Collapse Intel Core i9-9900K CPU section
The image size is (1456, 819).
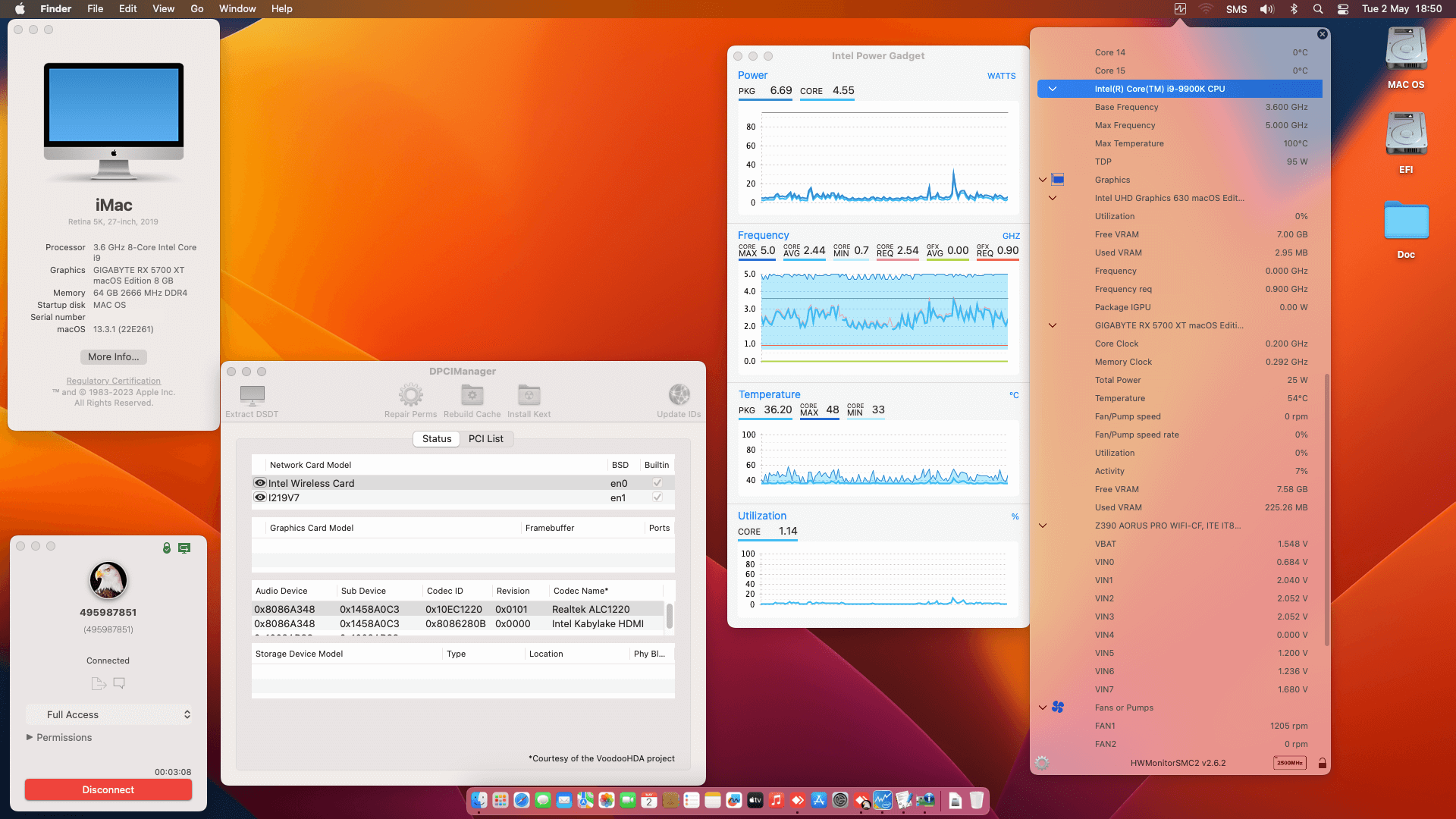1053,89
